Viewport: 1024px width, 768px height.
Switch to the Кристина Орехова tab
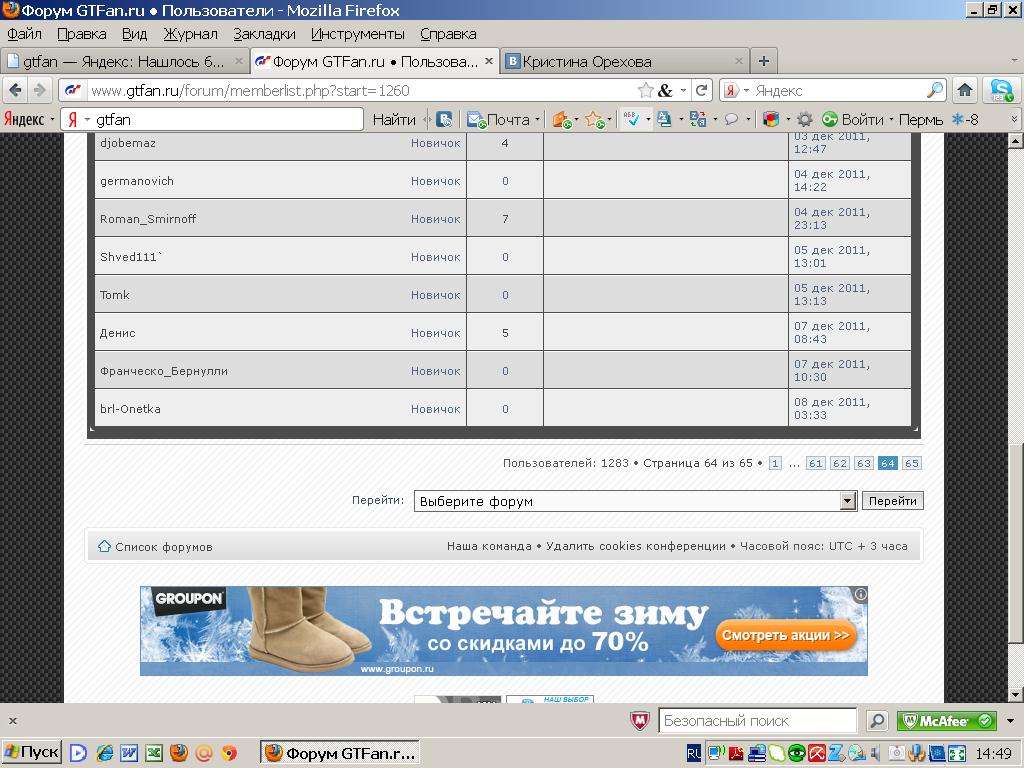point(625,61)
